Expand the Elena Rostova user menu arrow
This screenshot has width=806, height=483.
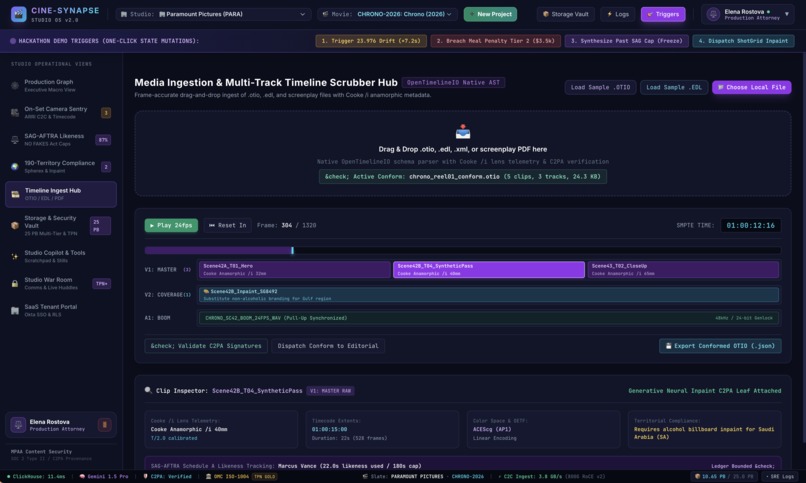point(786,14)
